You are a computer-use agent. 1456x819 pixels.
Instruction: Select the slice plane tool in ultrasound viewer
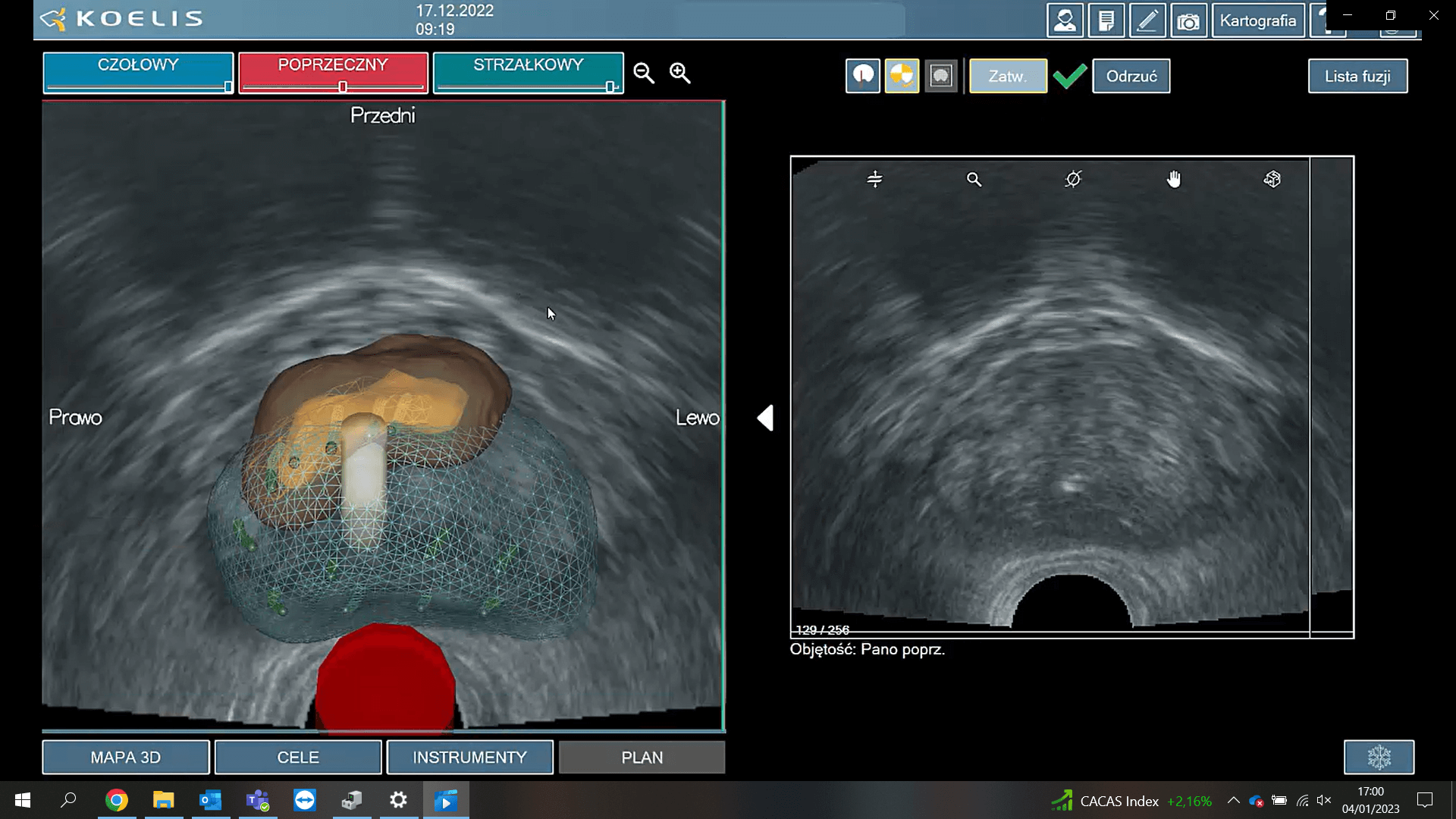click(874, 179)
